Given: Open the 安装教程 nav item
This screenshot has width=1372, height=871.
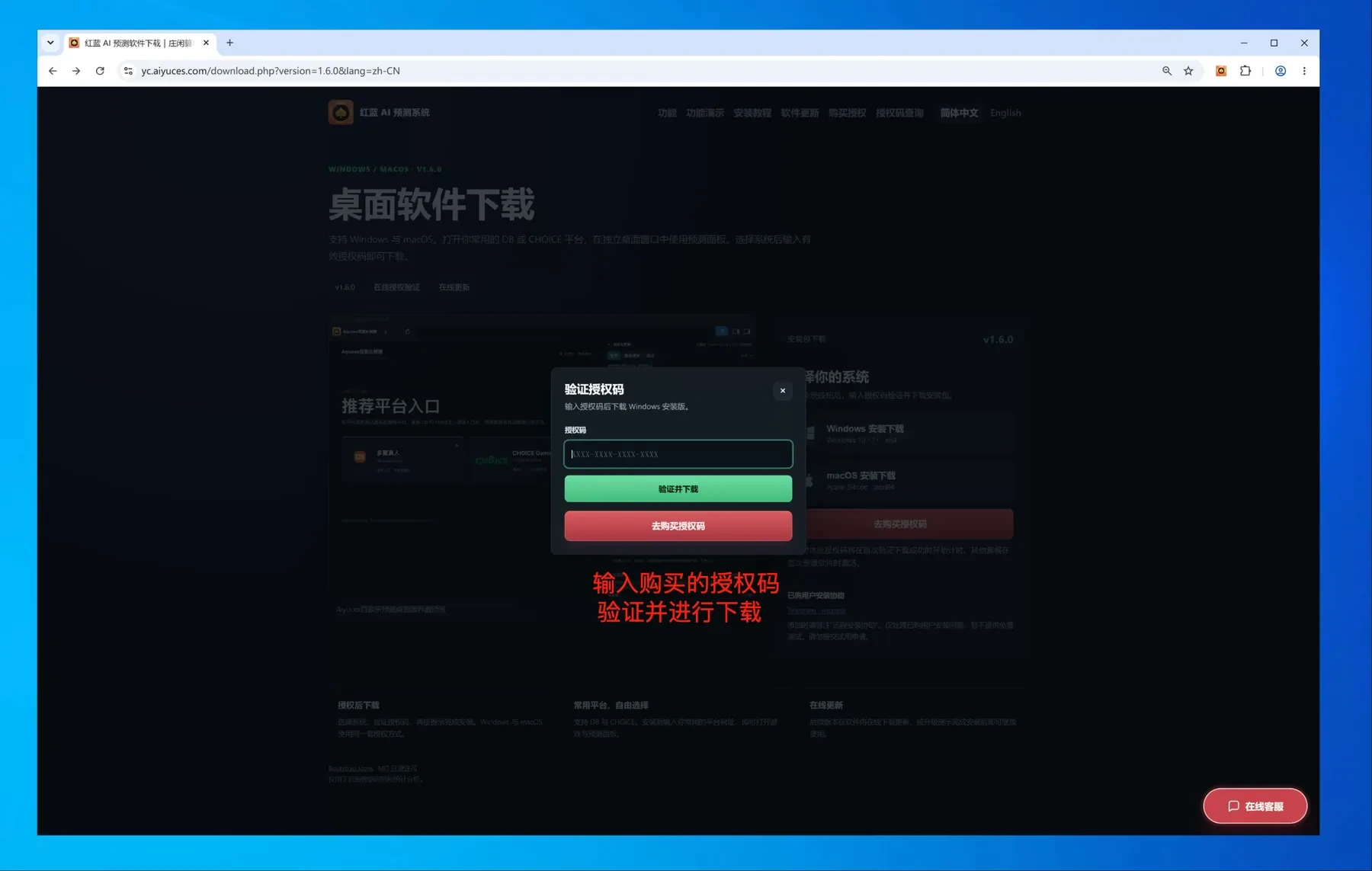Looking at the screenshot, I should coord(752,113).
